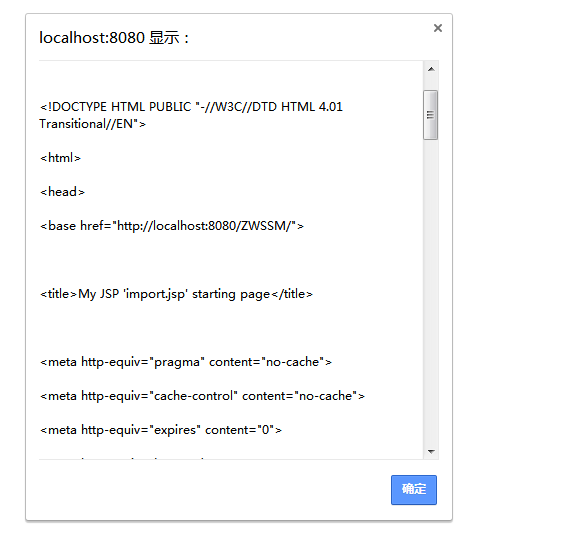Confirm the dialog with the 确定 button
Screen dimensions: 564x556
click(x=414, y=489)
